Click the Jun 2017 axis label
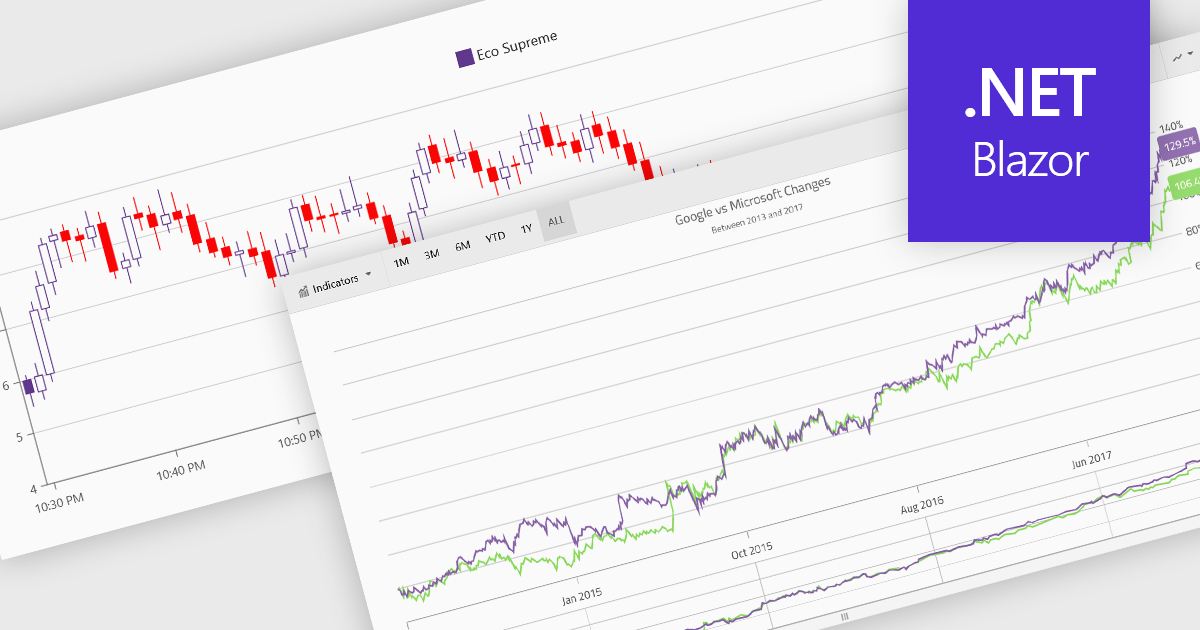 click(x=1090, y=461)
